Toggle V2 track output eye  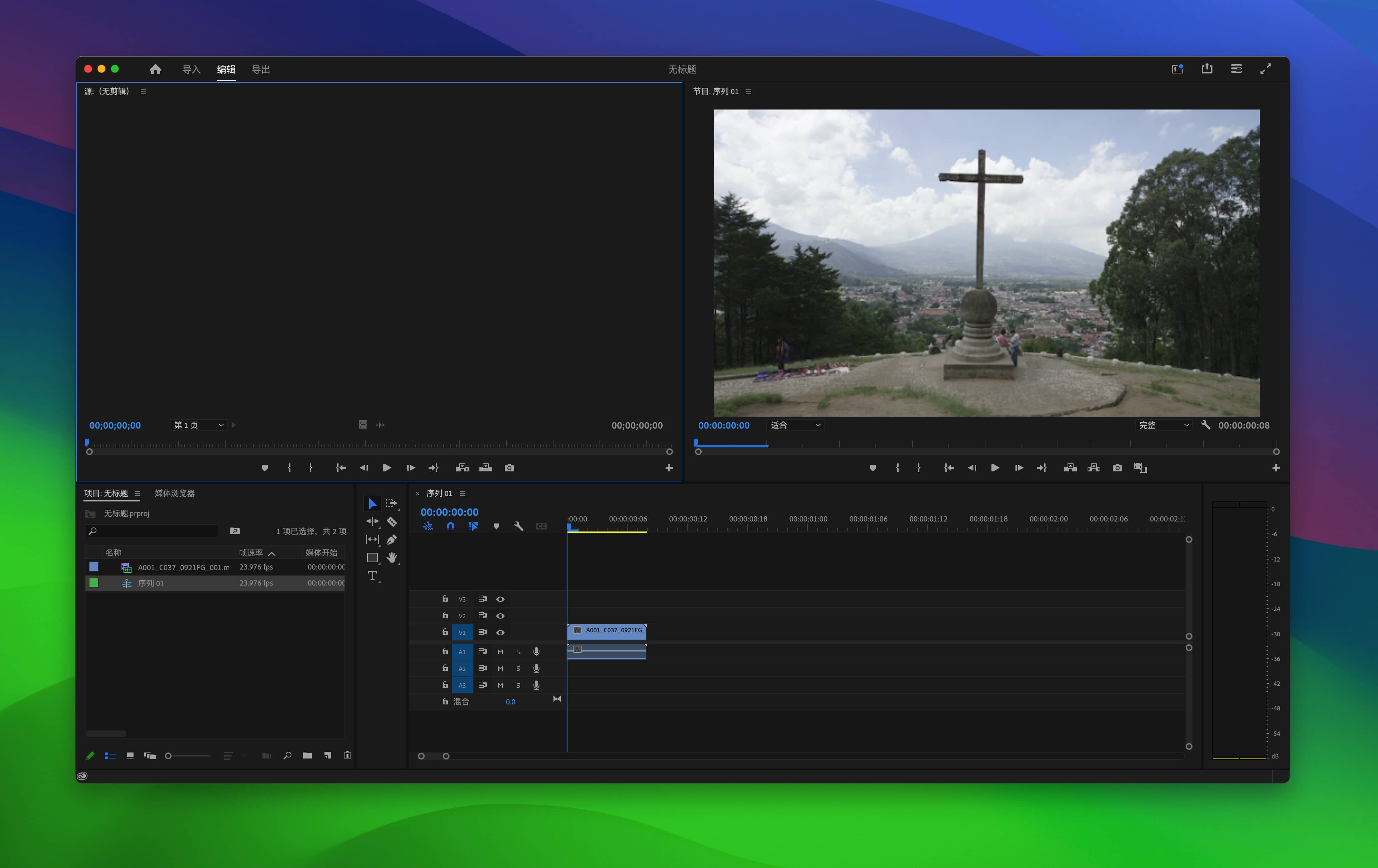pyautogui.click(x=500, y=616)
